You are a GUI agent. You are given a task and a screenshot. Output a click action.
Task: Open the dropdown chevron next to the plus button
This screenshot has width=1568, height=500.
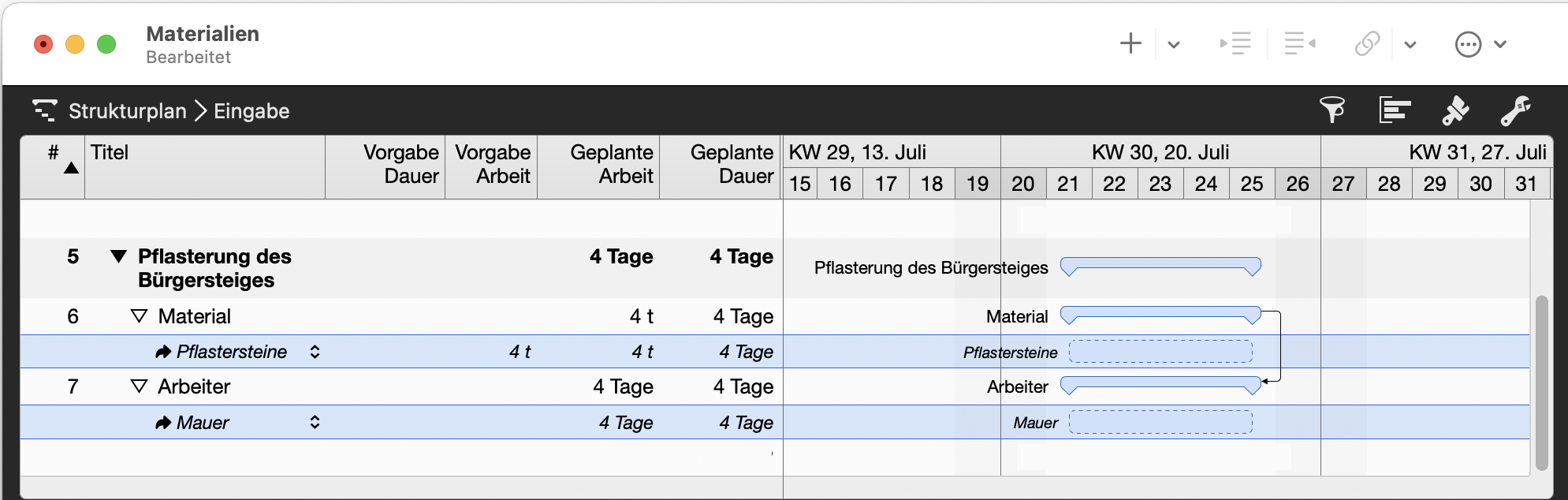tap(1174, 44)
